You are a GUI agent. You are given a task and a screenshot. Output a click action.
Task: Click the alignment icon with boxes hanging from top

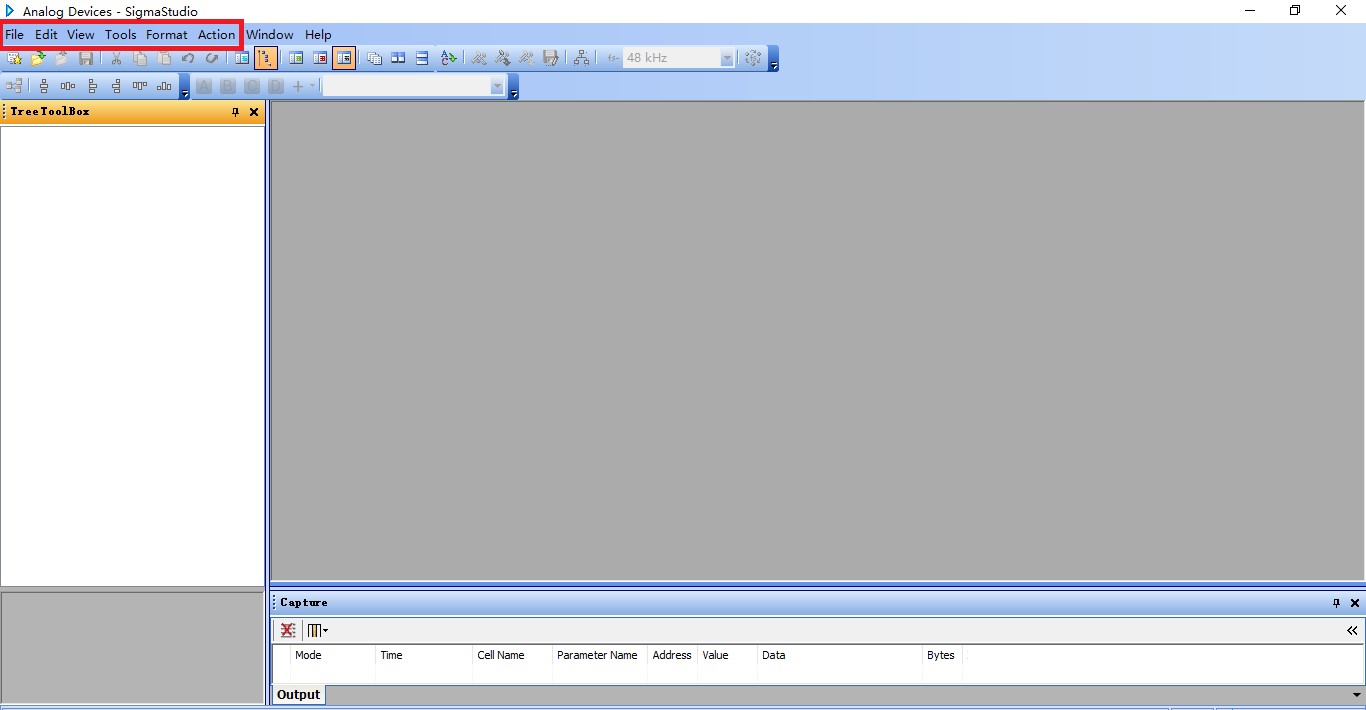pyautogui.click(x=140, y=86)
